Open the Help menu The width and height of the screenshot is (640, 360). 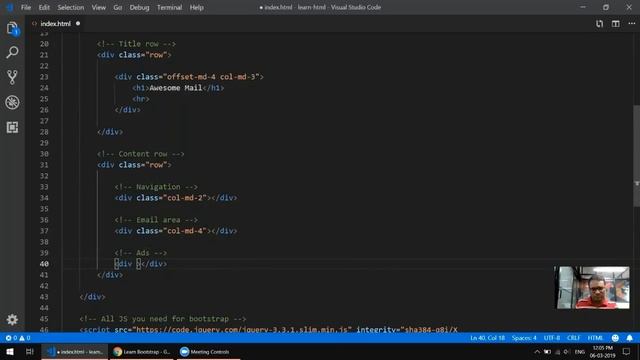tap(196, 7)
